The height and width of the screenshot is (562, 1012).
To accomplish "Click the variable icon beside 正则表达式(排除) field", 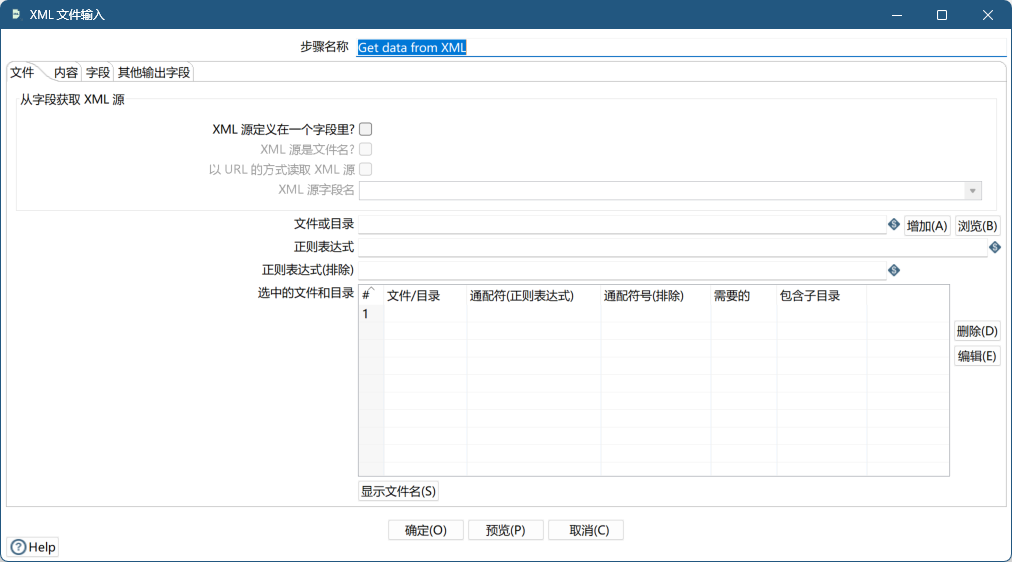I will (893, 270).
